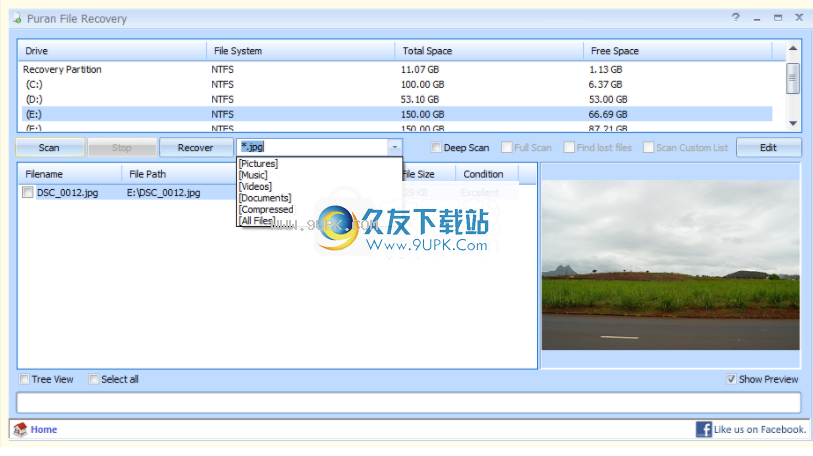813x456 pixels.
Task: Click the drive list scrollbar thumb
Action: pos(792,78)
